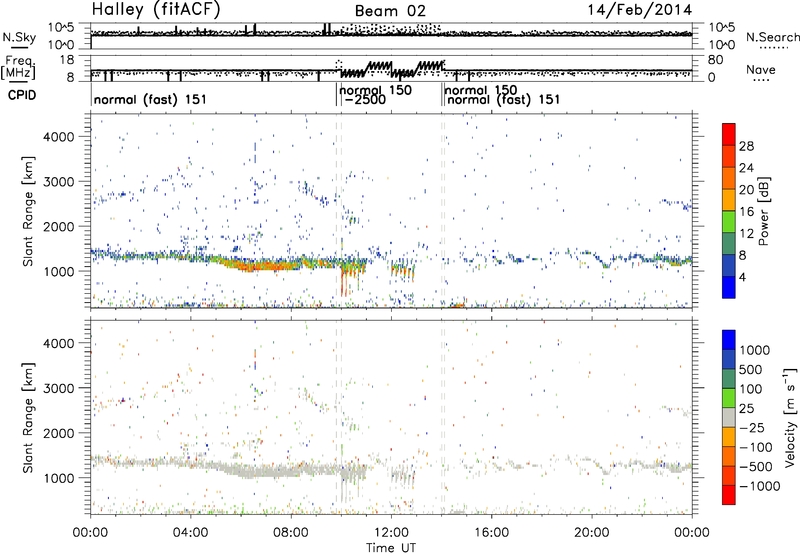Screen dimensions: 800x554
Task: Click the 'Beam 02' label
Action: [x=390, y=11]
